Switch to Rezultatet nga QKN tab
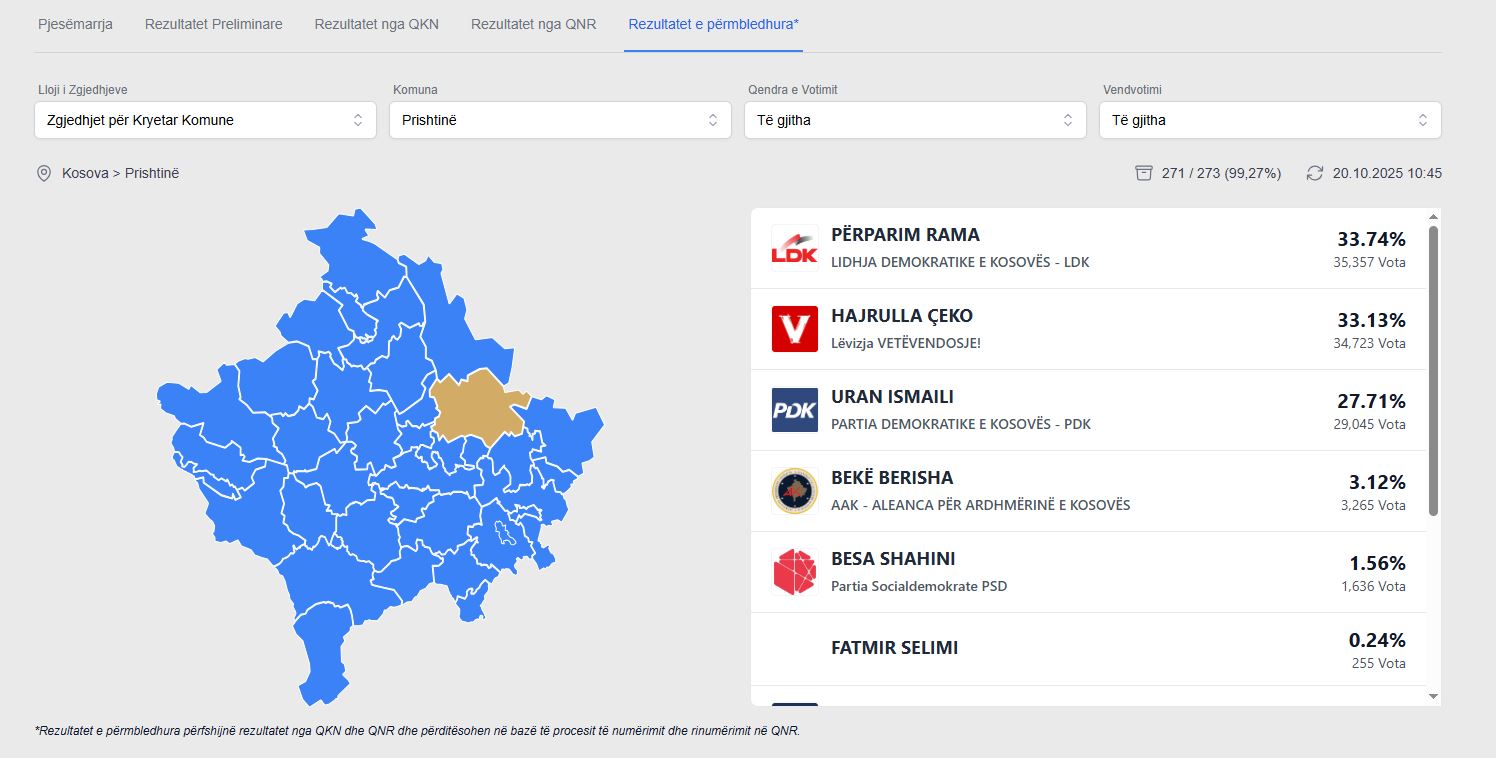 [376, 24]
